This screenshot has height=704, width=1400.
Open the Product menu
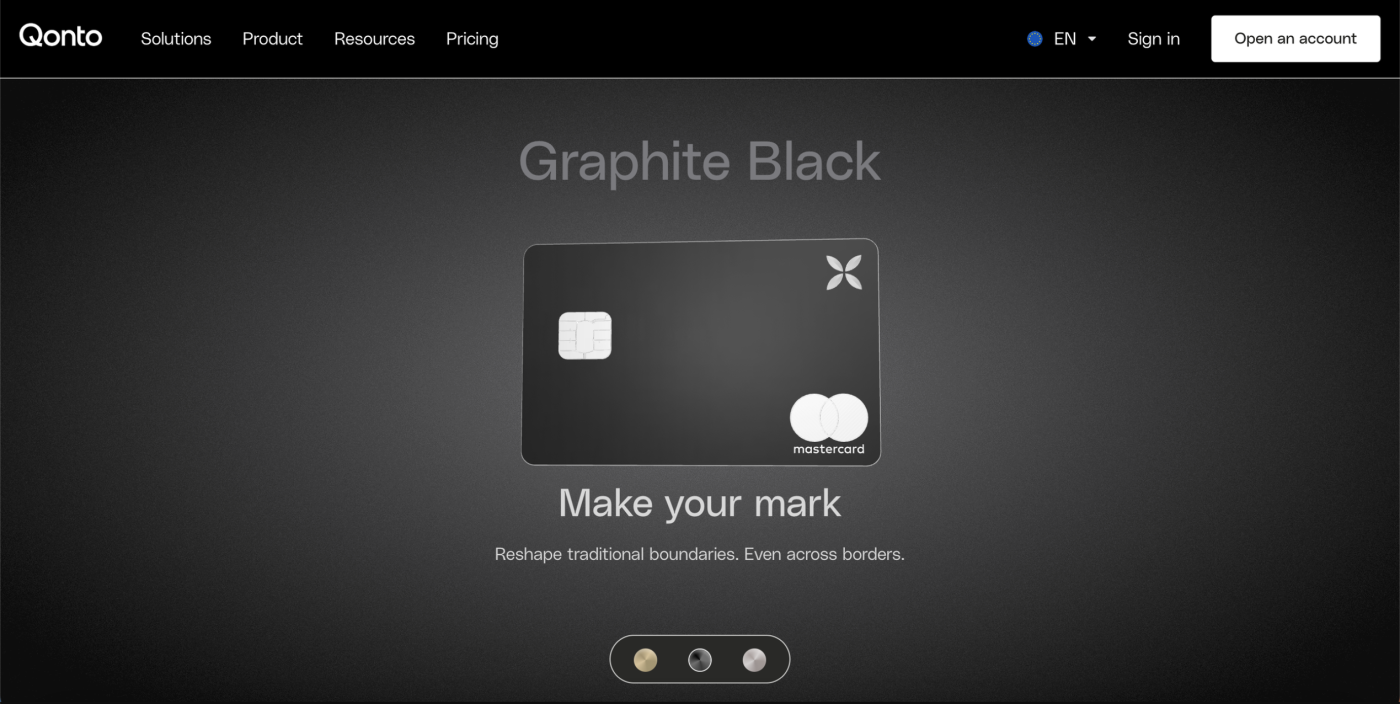click(272, 39)
